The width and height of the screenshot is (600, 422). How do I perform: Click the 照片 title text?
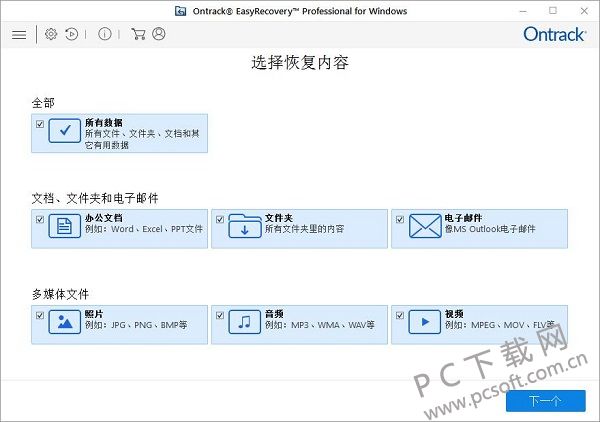(94, 314)
